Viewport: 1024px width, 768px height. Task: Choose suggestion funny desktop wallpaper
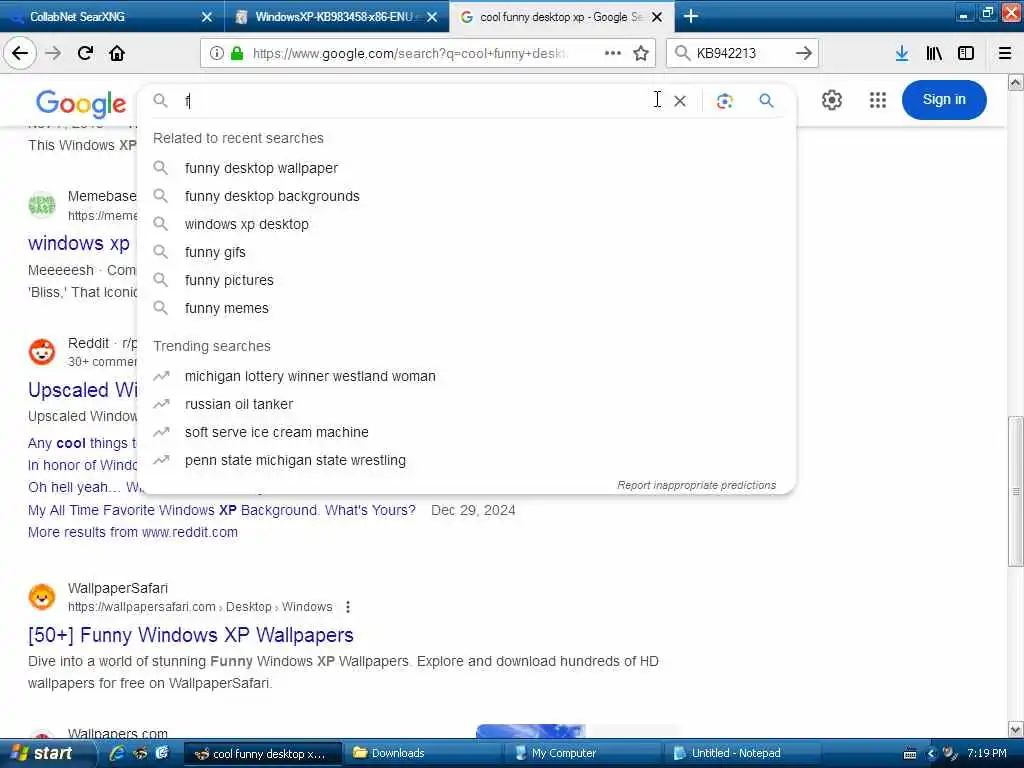click(261, 168)
